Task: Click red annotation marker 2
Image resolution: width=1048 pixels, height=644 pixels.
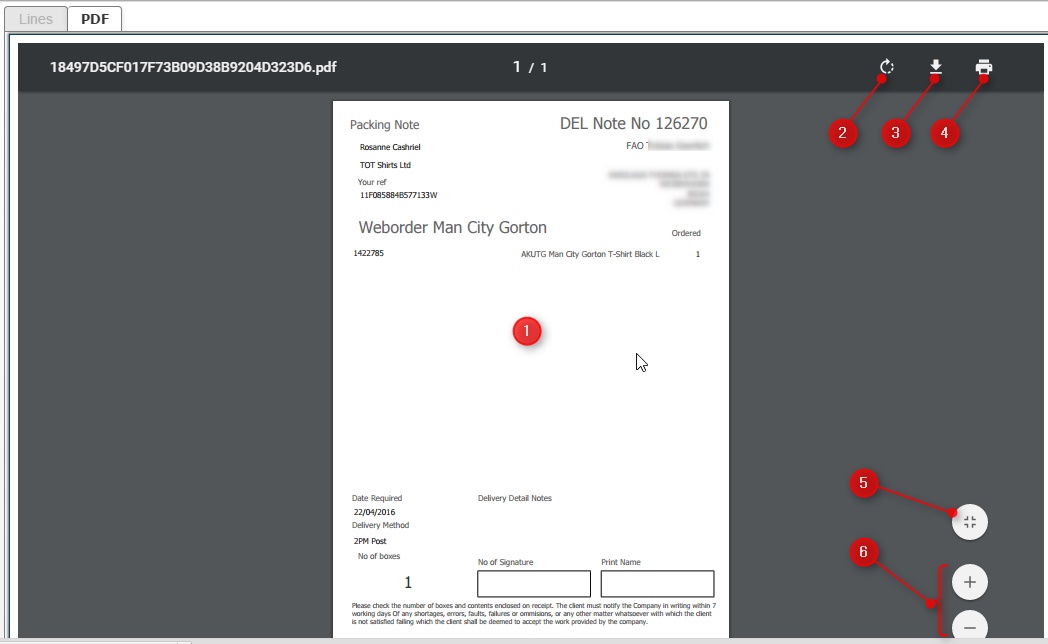Action: [x=843, y=132]
